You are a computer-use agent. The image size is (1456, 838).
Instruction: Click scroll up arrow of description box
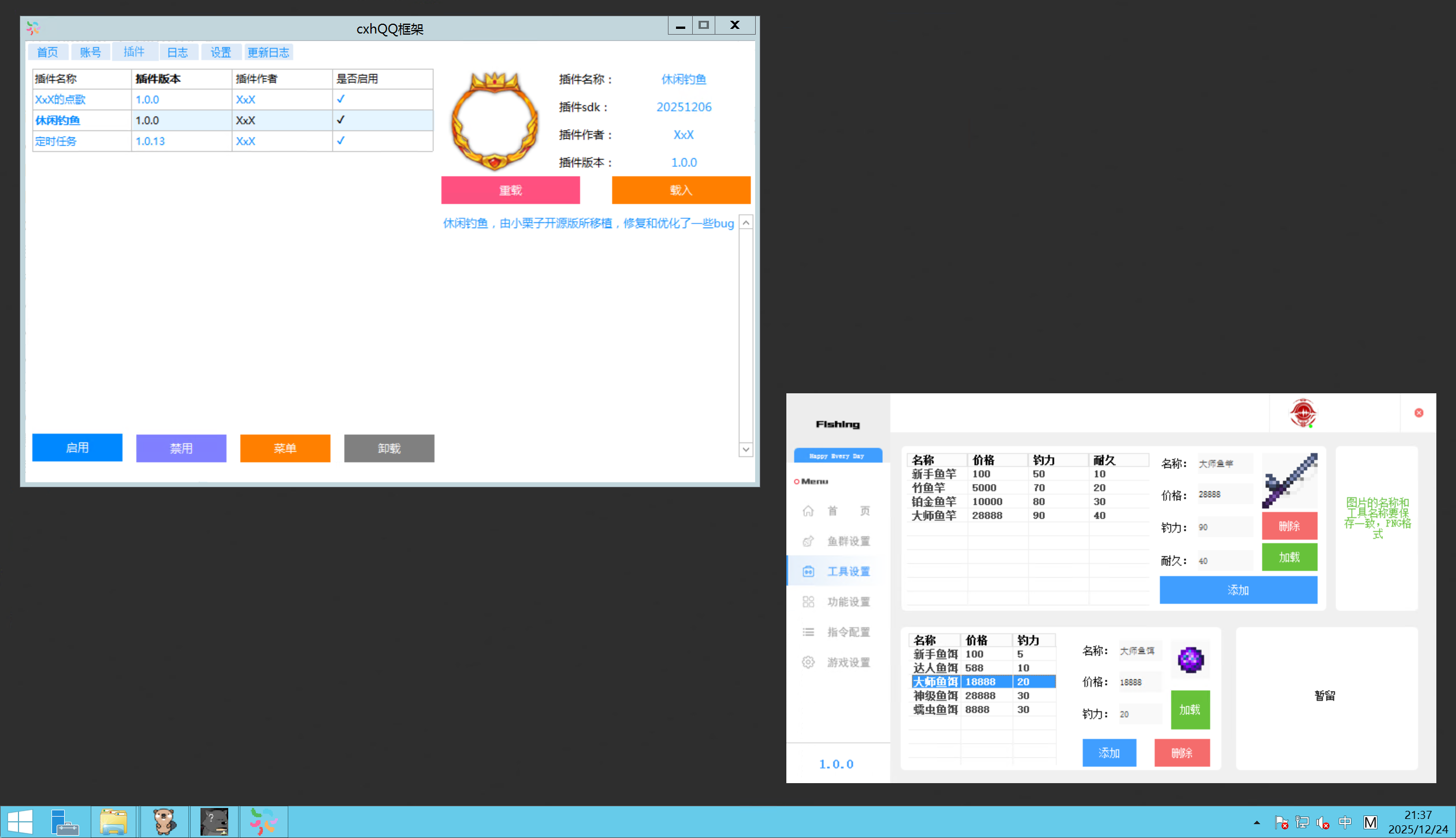pos(746,223)
